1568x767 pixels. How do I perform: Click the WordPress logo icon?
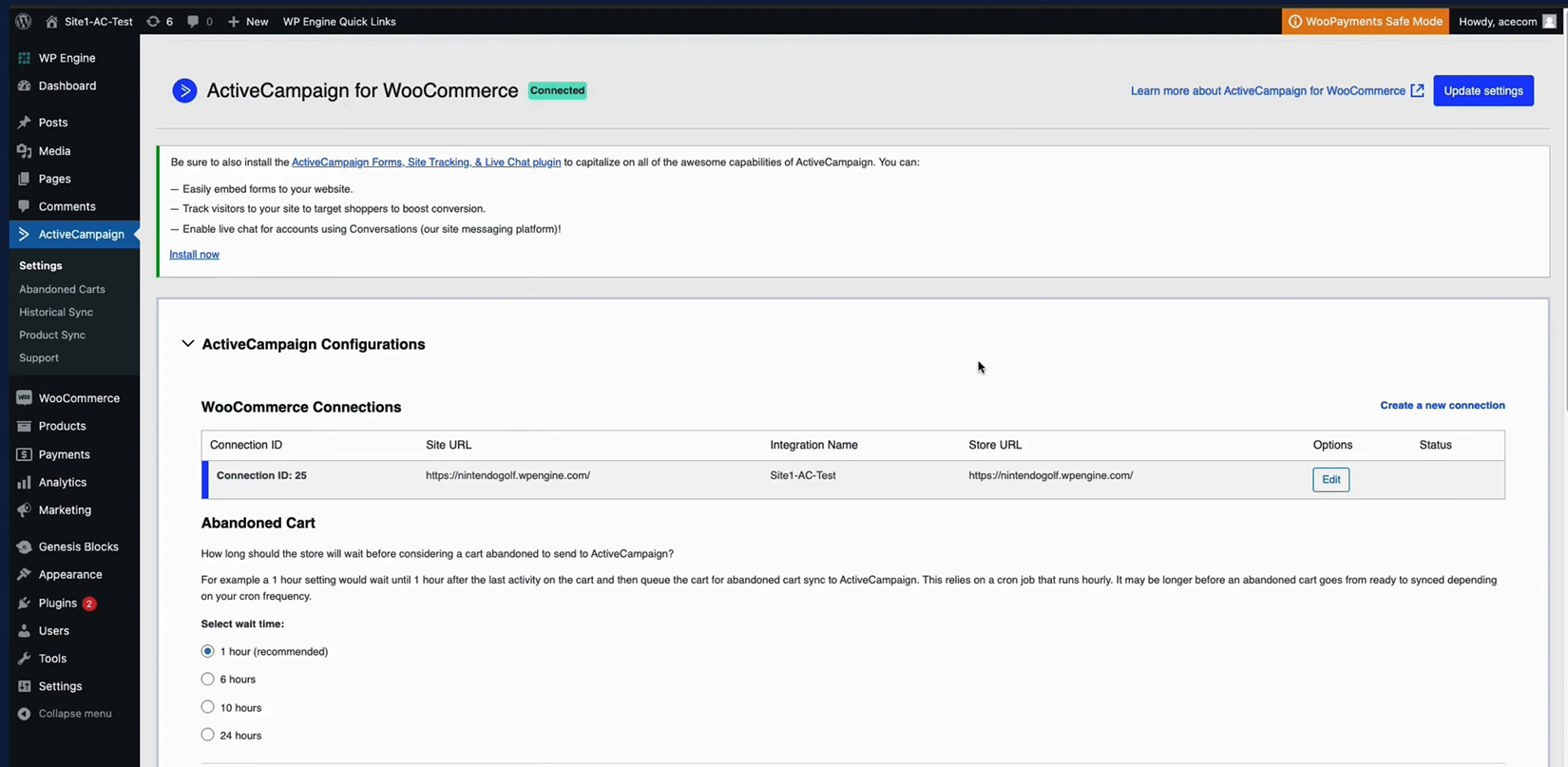pos(24,21)
